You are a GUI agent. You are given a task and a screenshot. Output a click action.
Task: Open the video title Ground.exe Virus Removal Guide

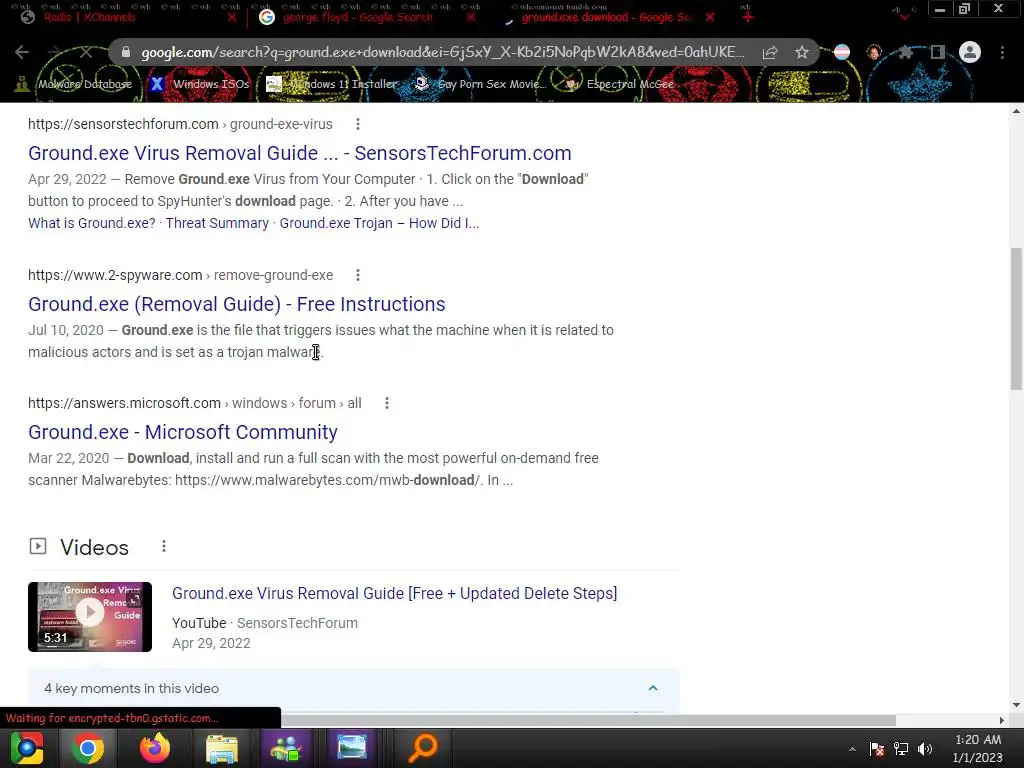point(394,593)
